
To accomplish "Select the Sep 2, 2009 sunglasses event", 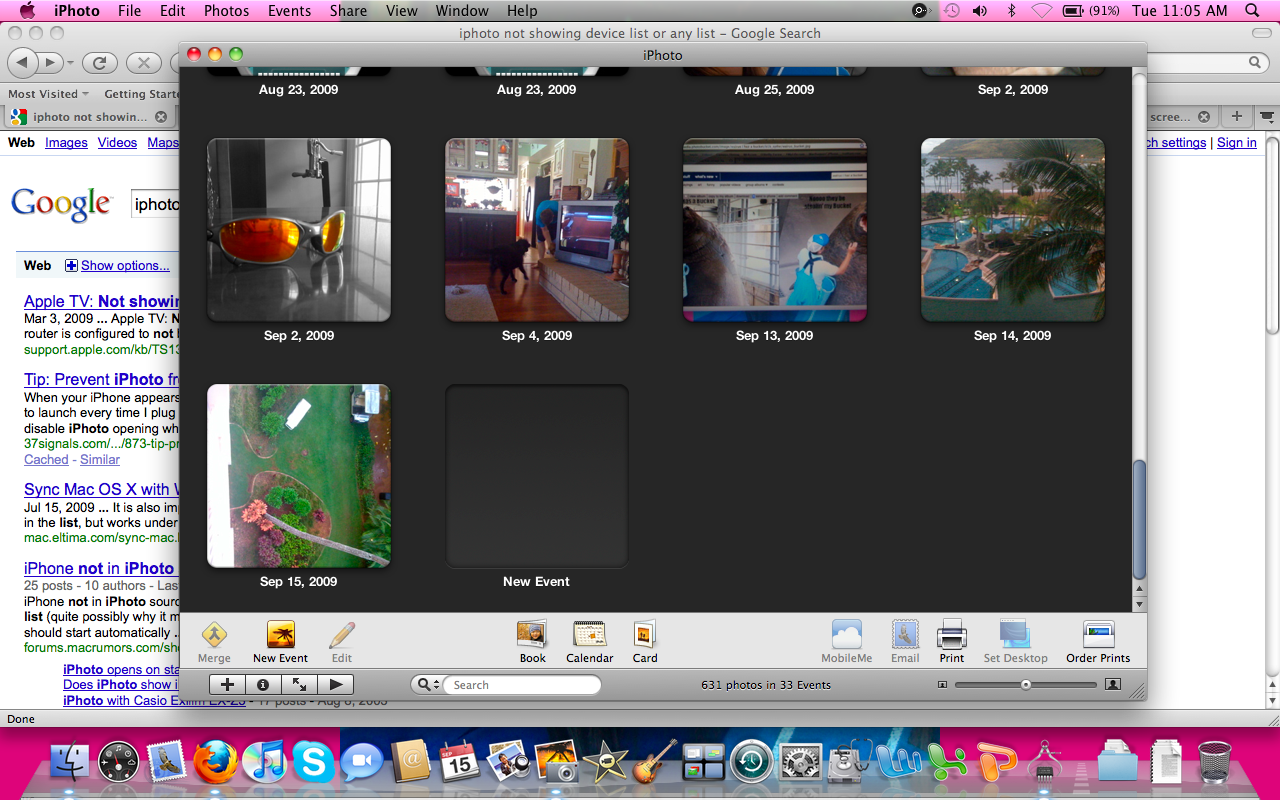I will click(x=299, y=230).
